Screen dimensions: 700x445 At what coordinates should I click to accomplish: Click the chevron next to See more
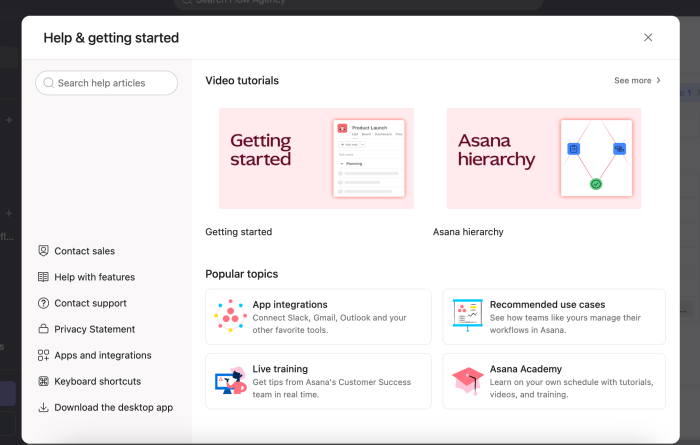click(658, 80)
